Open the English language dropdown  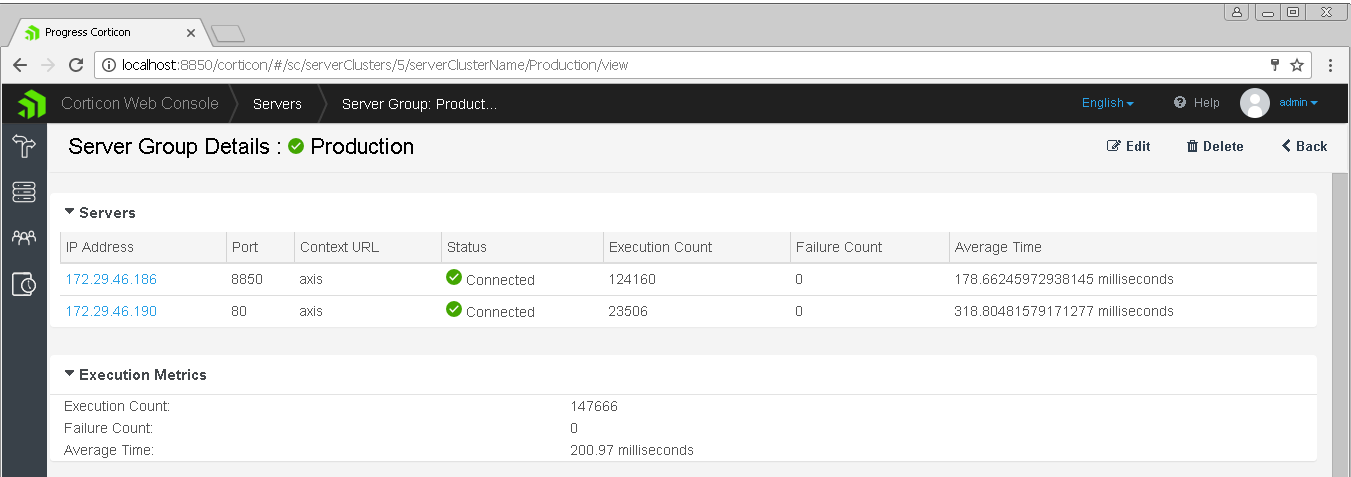(1107, 103)
